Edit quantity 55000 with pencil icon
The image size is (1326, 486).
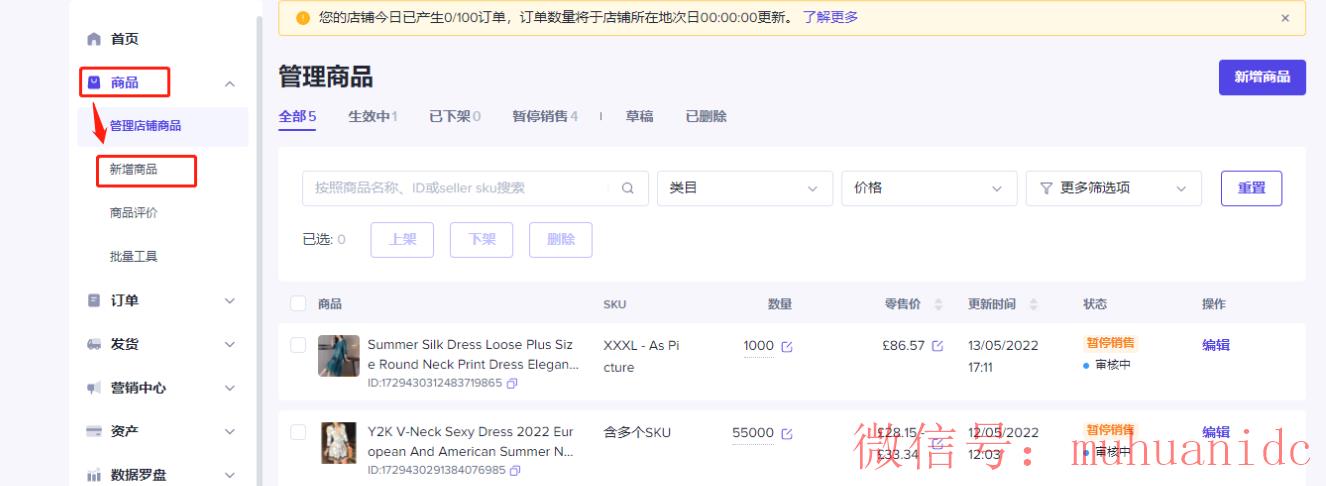pos(786,433)
